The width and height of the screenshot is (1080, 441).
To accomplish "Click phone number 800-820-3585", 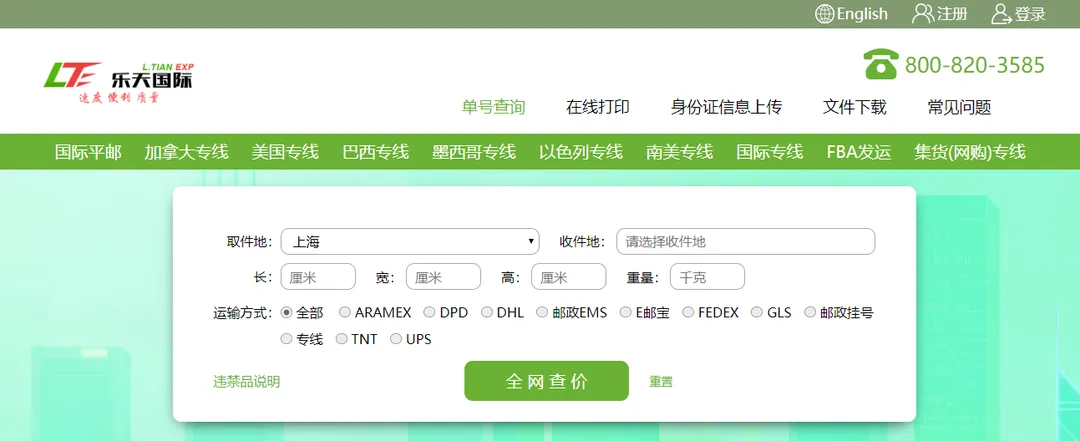I will click(975, 65).
